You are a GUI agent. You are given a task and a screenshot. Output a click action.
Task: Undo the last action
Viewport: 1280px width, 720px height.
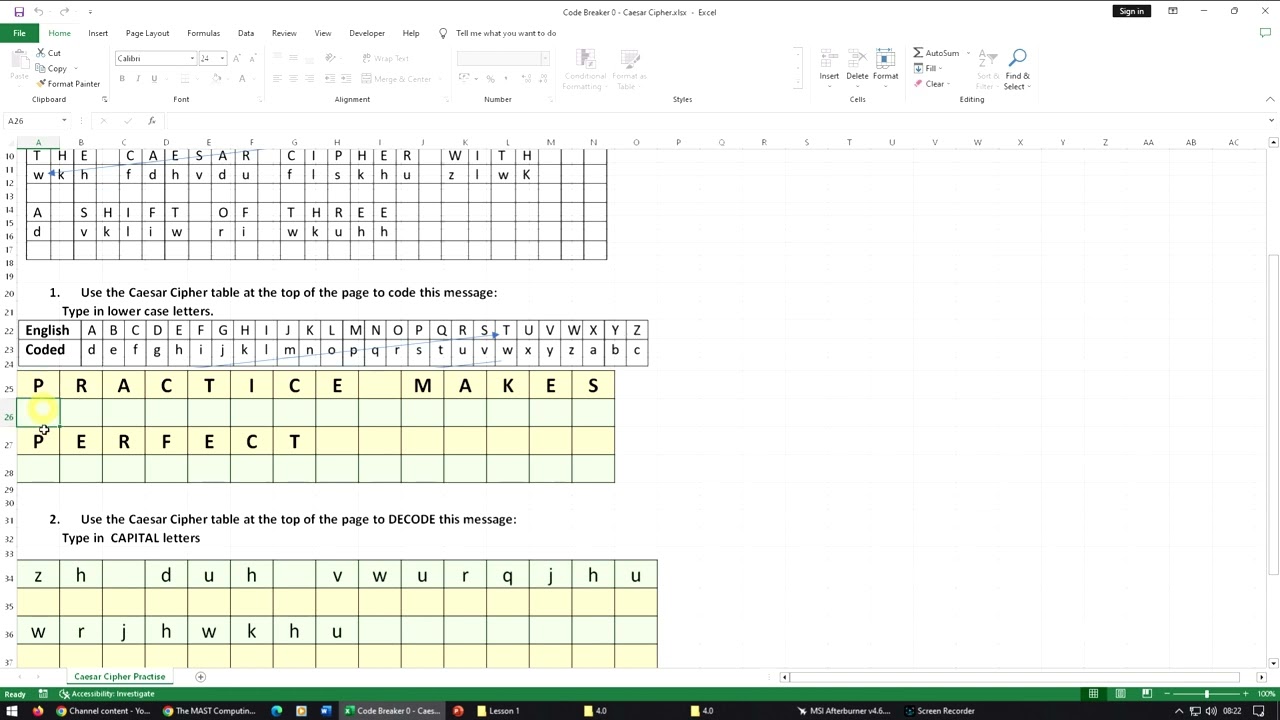[x=39, y=12]
